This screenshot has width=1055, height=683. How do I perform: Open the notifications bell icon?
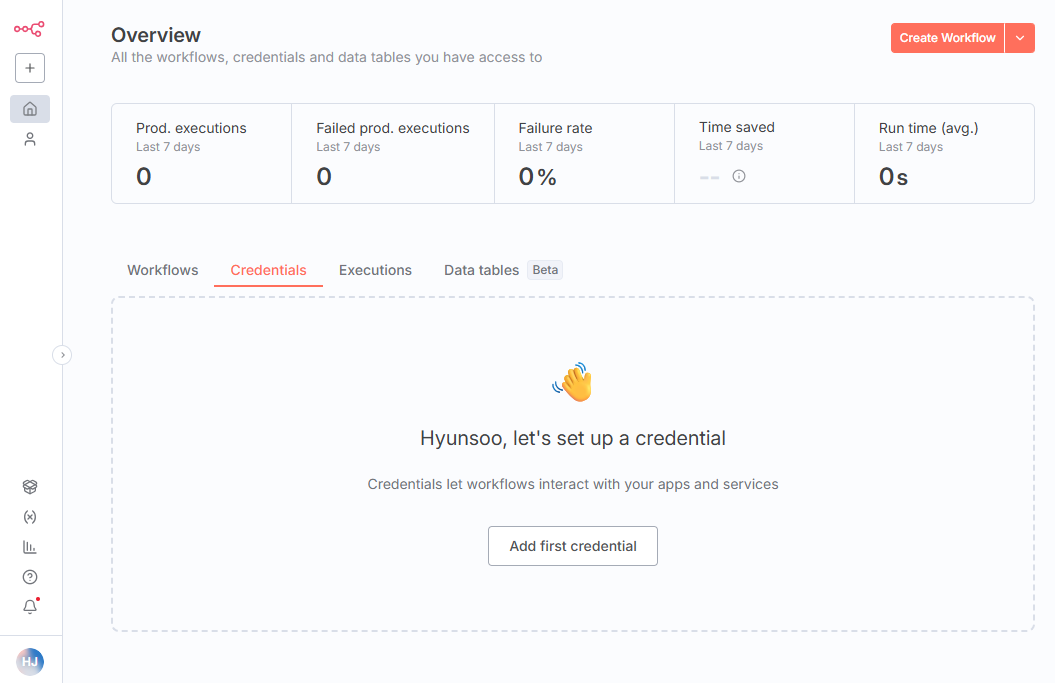coord(30,606)
